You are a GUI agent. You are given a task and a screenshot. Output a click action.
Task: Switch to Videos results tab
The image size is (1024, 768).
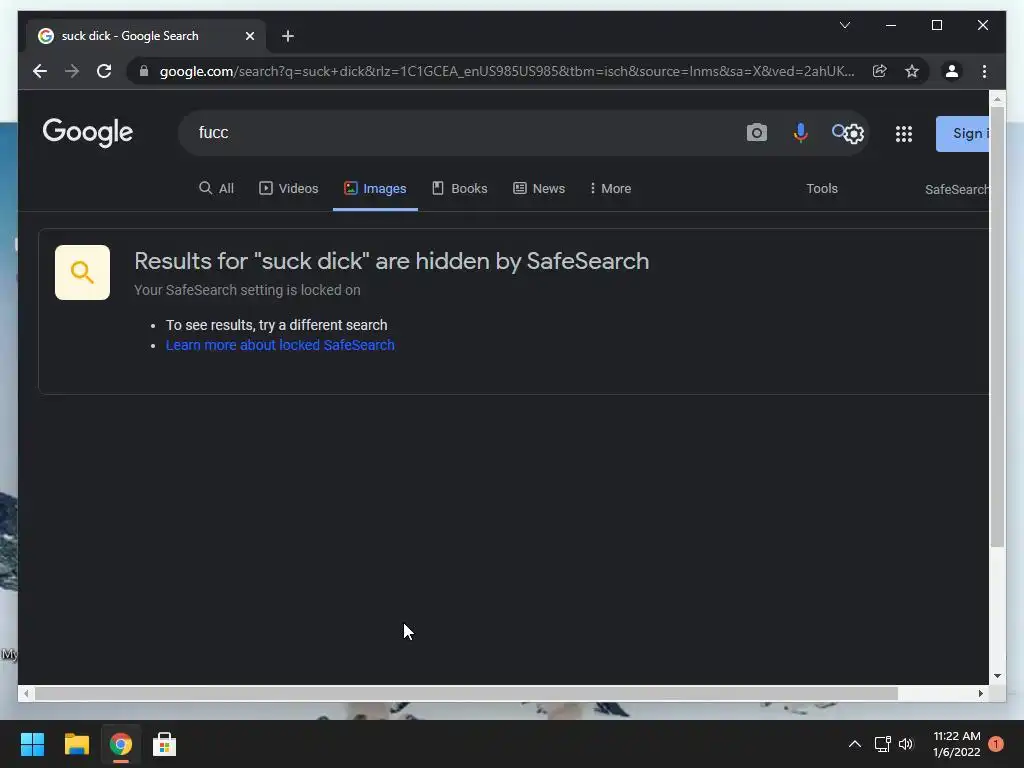[x=289, y=188]
